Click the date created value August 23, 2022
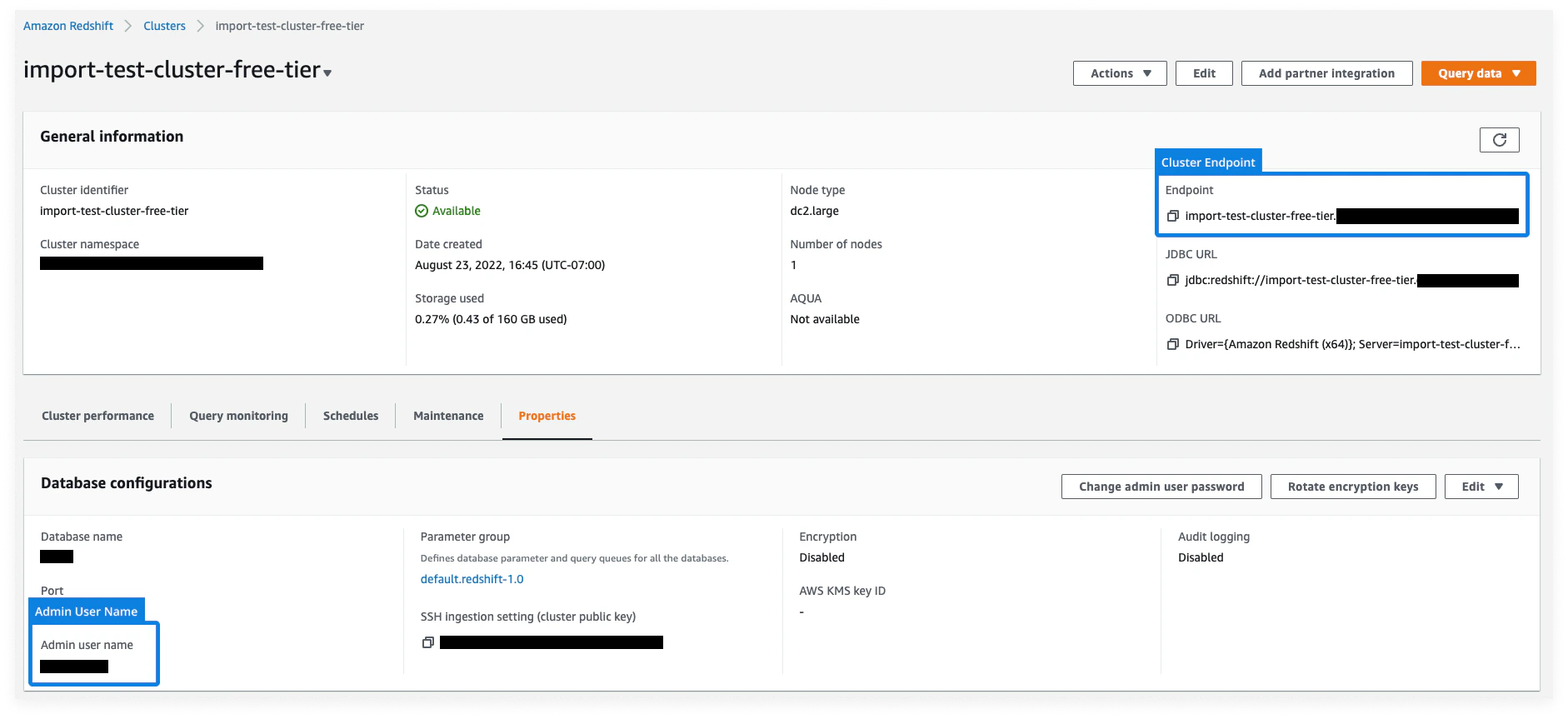Screen dimensions: 1568x719 tap(510, 265)
